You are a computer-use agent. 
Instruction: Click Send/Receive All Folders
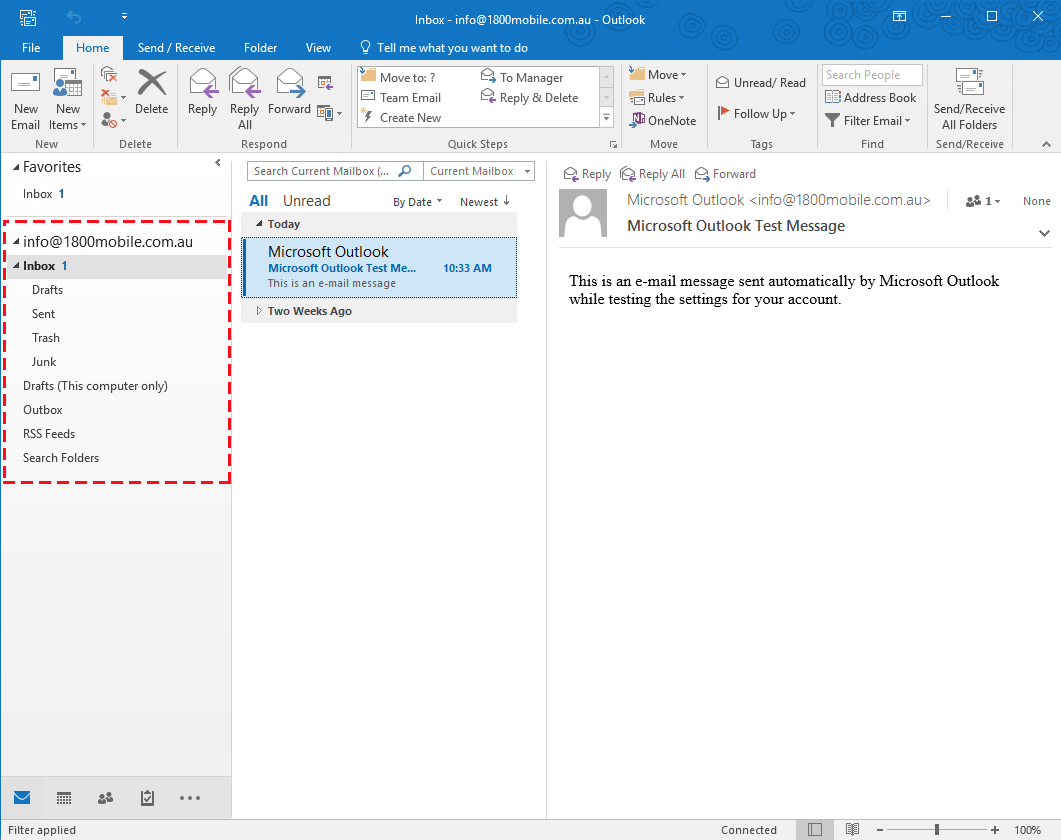[x=969, y=100]
